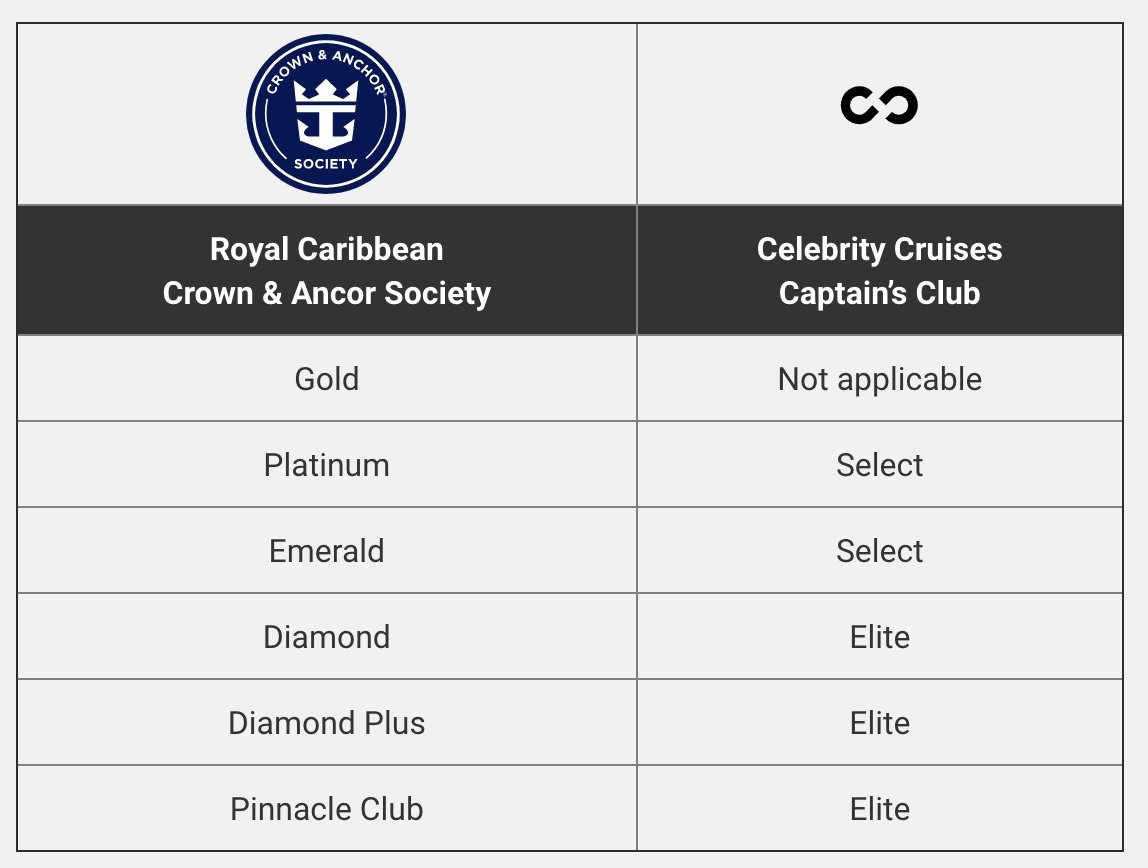Click the crown emblem inside the badge

click(326, 113)
